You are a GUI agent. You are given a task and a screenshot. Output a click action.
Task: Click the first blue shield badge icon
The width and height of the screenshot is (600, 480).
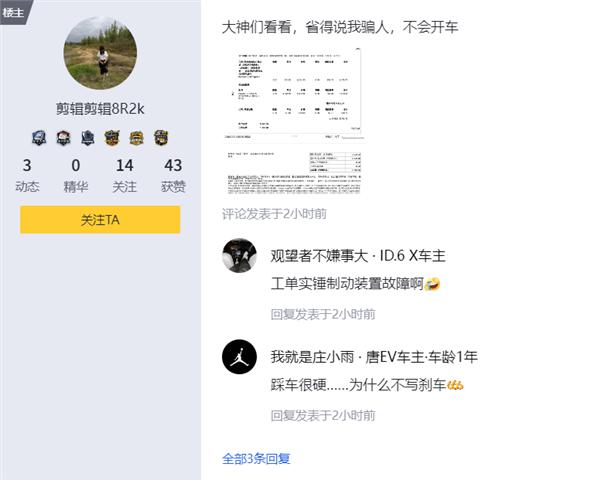point(39,138)
